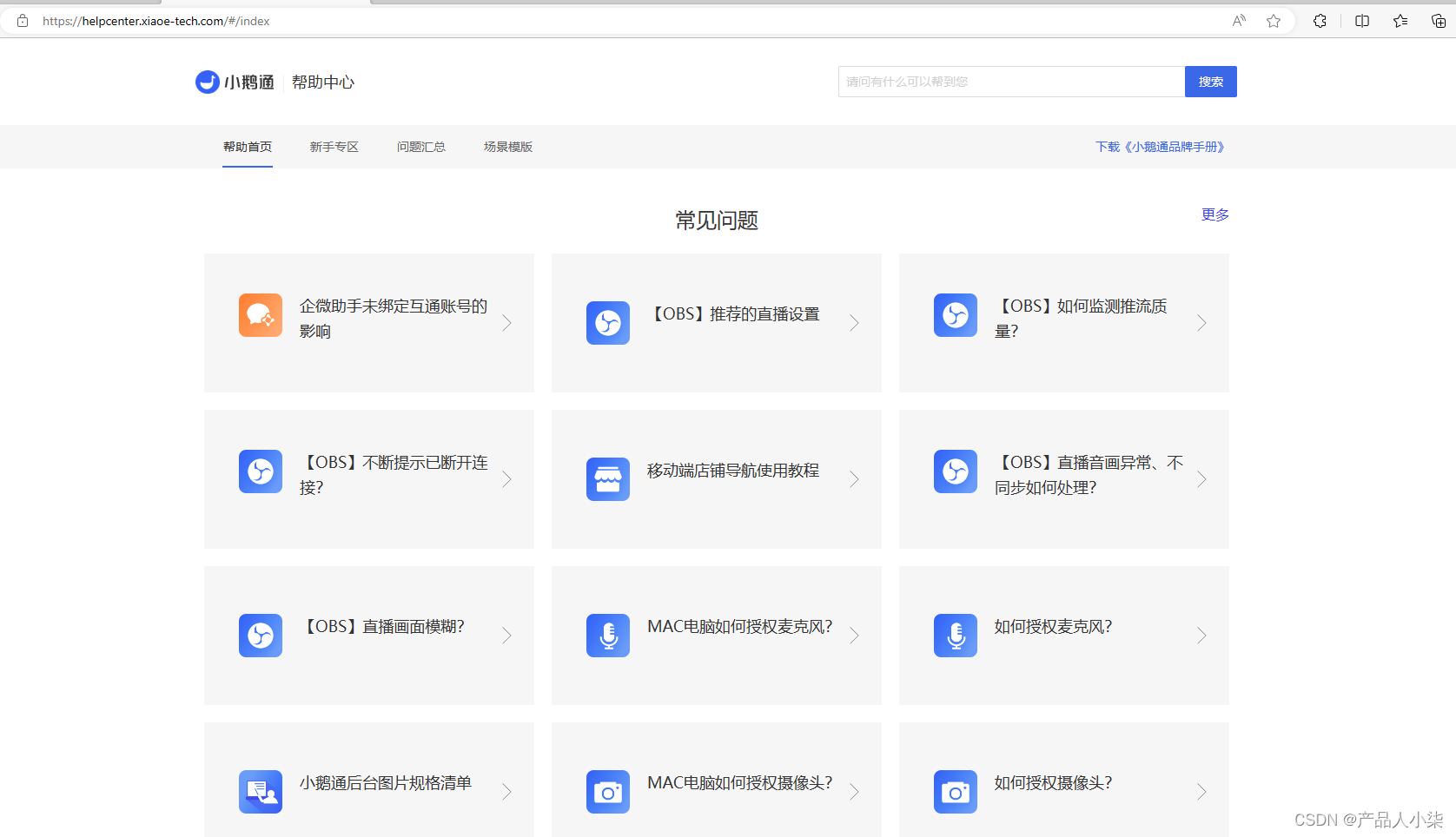Open the 帮助中心 header title
The image size is (1456, 837).
pyautogui.click(x=323, y=82)
